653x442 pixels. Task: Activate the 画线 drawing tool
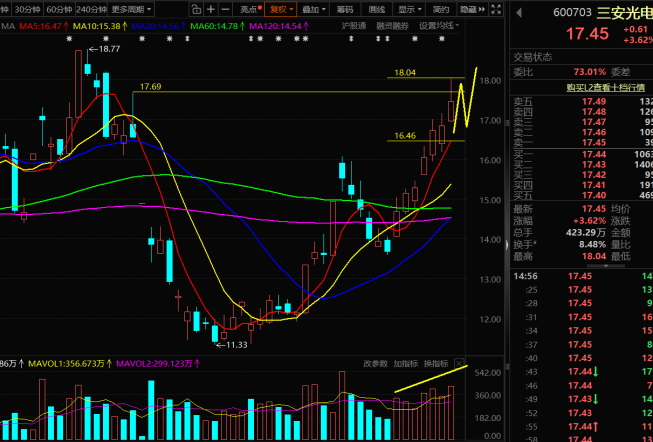point(377,9)
